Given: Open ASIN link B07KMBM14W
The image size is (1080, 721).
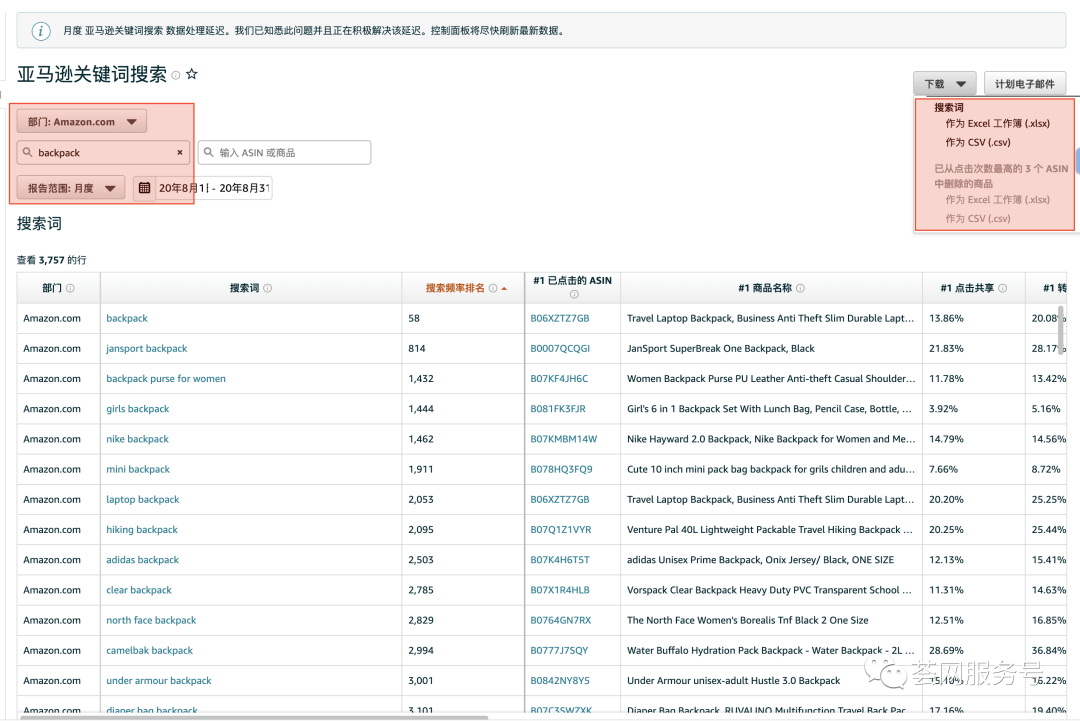Looking at the screenshot, I should (563, 439).
